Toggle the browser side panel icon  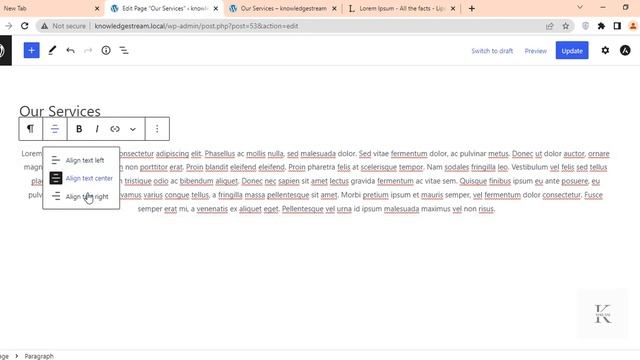click(617, 26)
